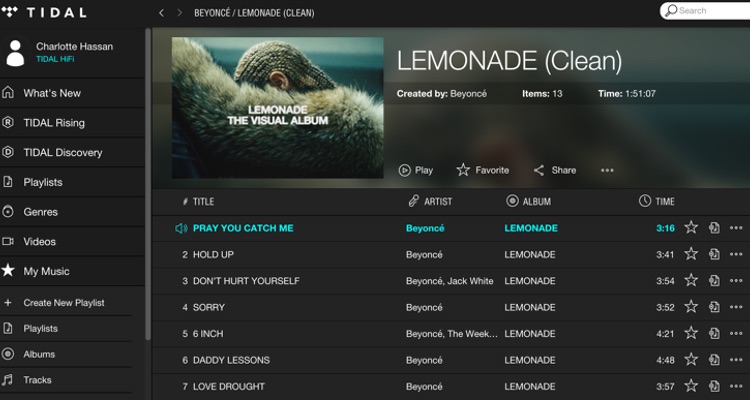Open more options for LOVE DROUGHT
Image resolution: width=750 pixels, height=400 pixels.
736,386
